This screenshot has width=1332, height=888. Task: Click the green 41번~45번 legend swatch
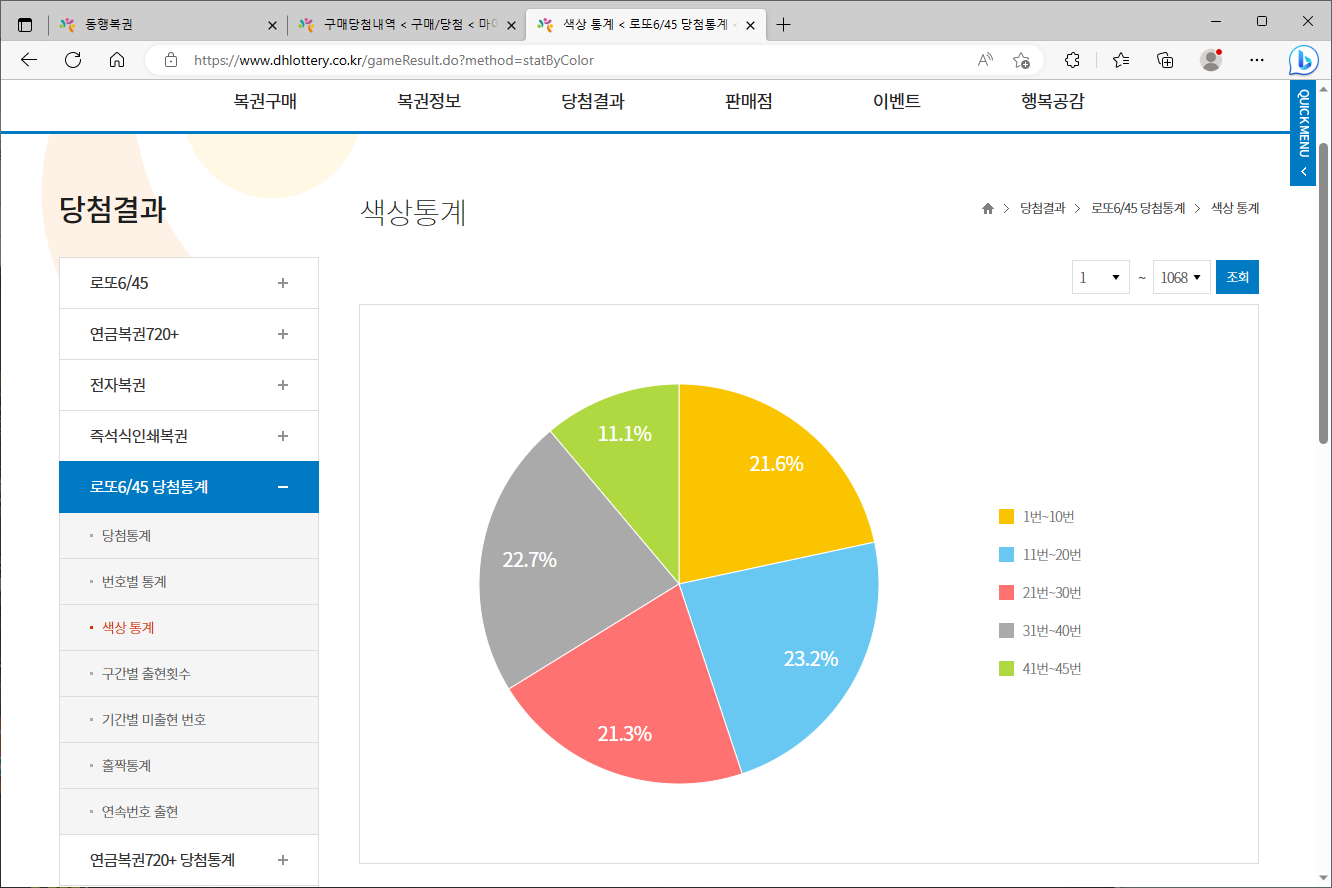pyautogui.click(x=1006, y=668)
